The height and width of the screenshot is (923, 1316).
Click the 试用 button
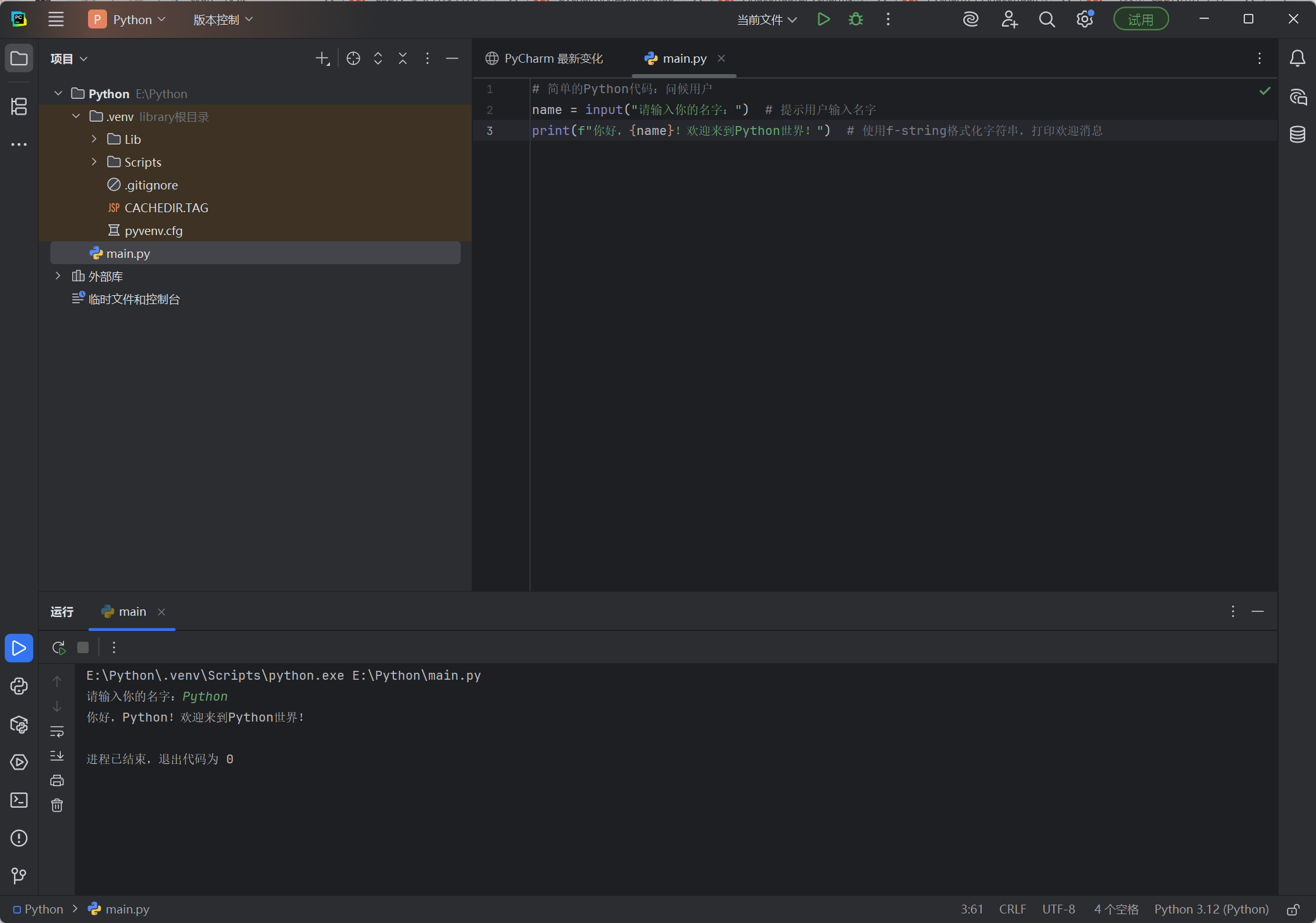pos(1141,19)
